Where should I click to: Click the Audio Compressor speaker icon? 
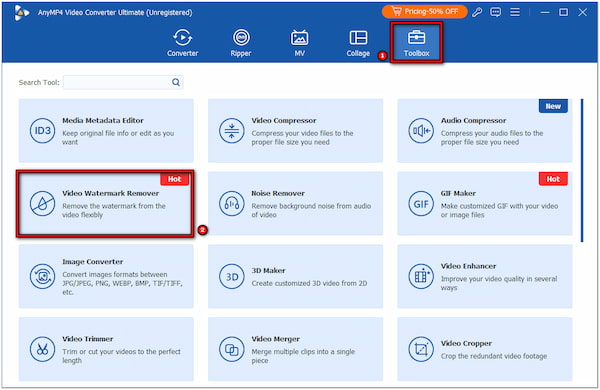[421, 131]
